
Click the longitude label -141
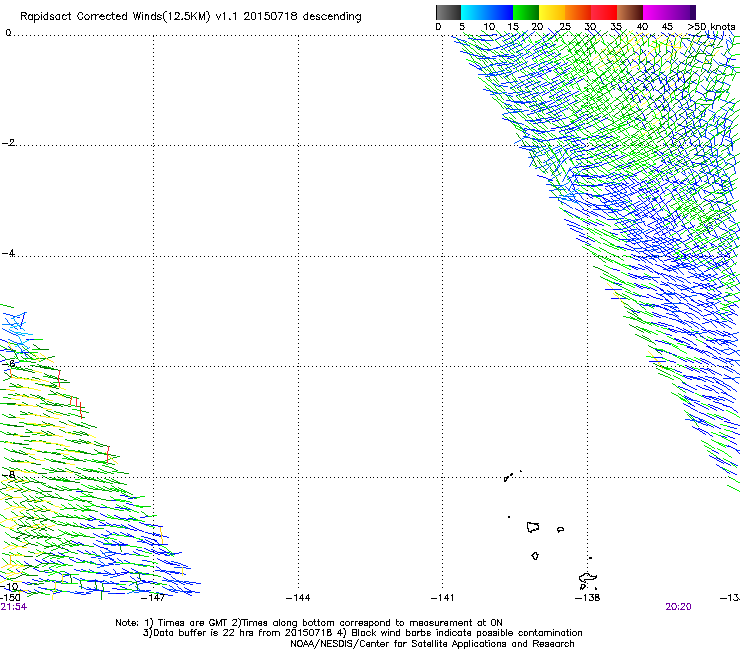443,598
